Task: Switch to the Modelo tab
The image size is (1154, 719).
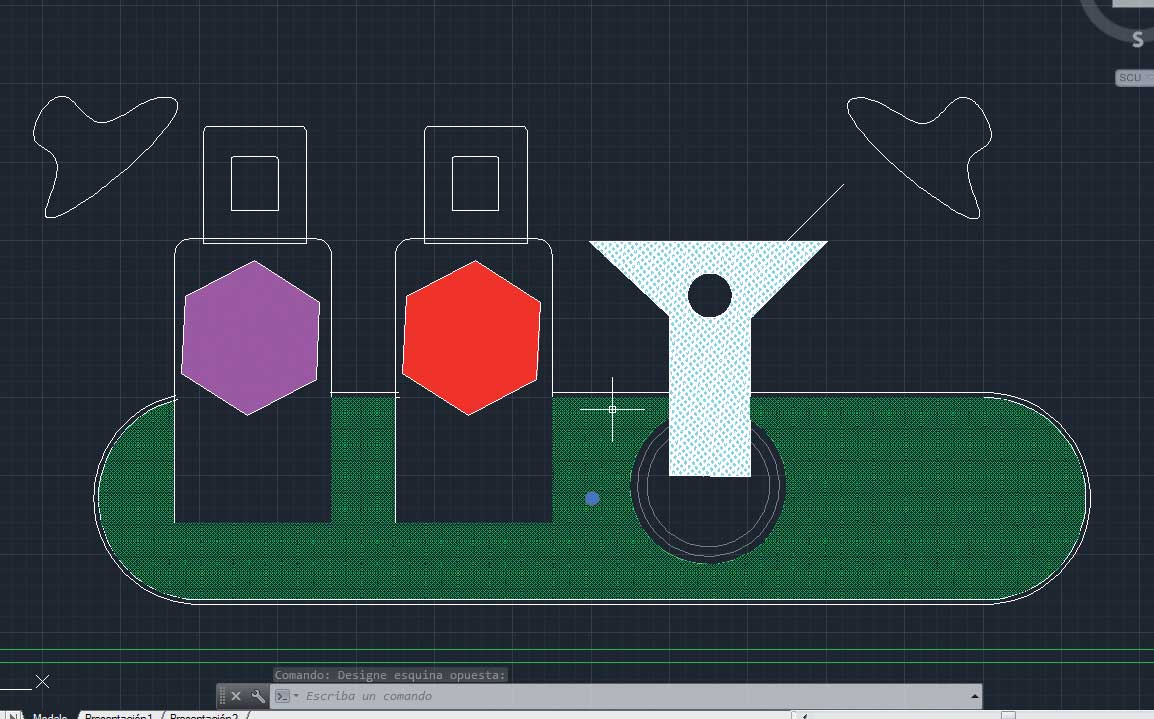Action: [x=49, y=716]
